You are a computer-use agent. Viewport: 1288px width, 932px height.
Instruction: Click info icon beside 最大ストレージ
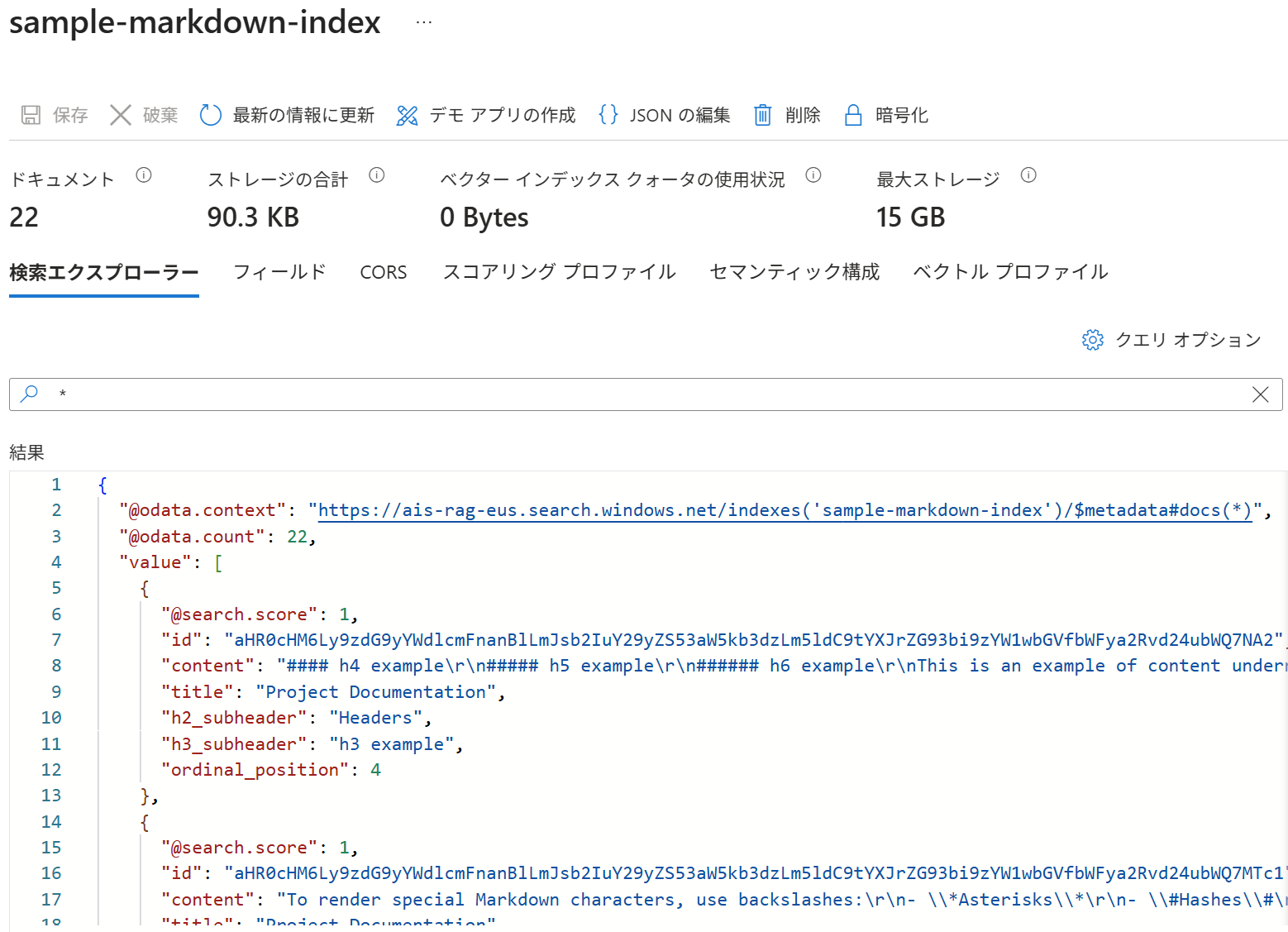[x=1028, y=175]
